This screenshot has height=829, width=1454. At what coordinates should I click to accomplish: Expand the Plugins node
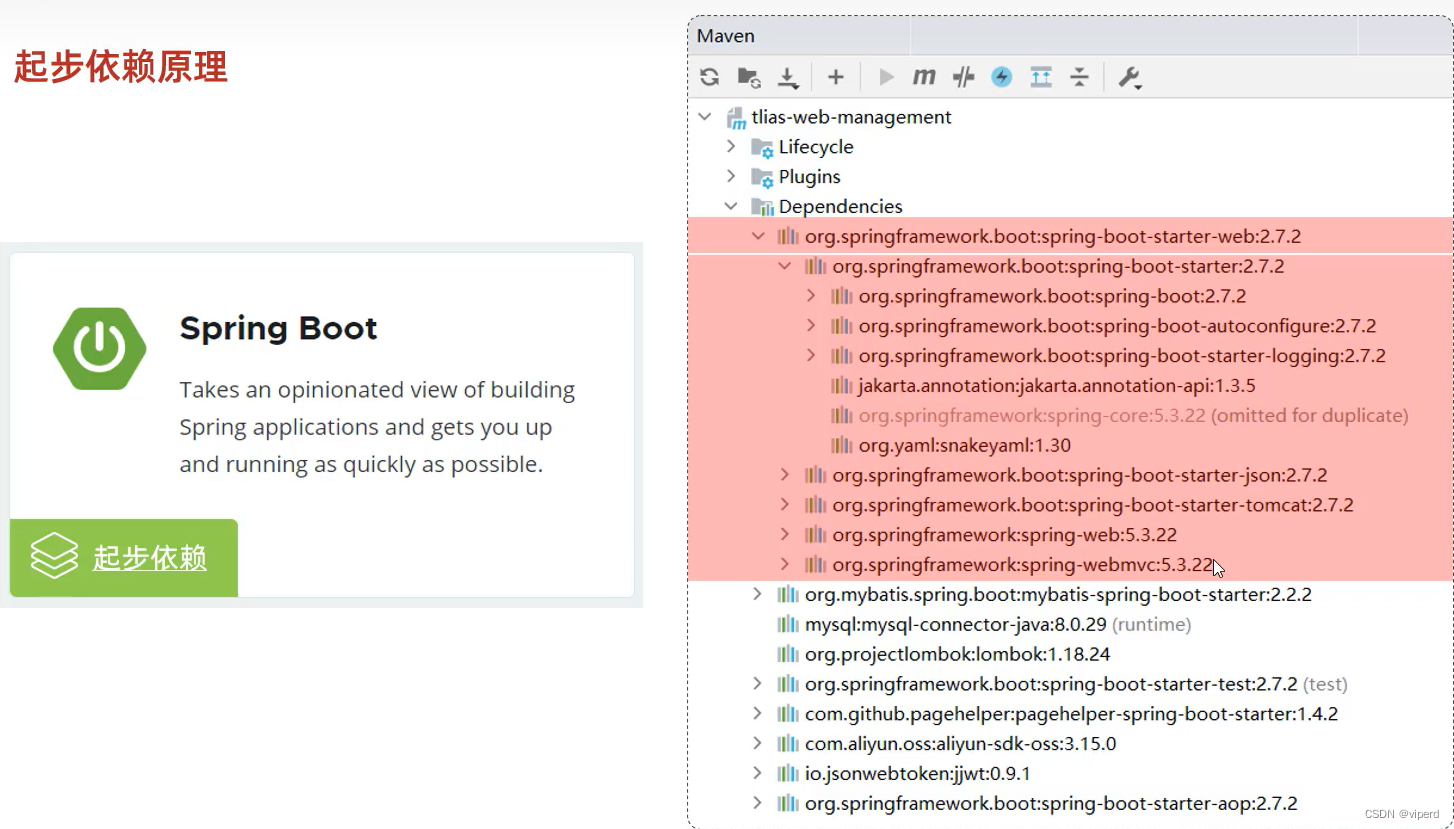coord(731,176)
